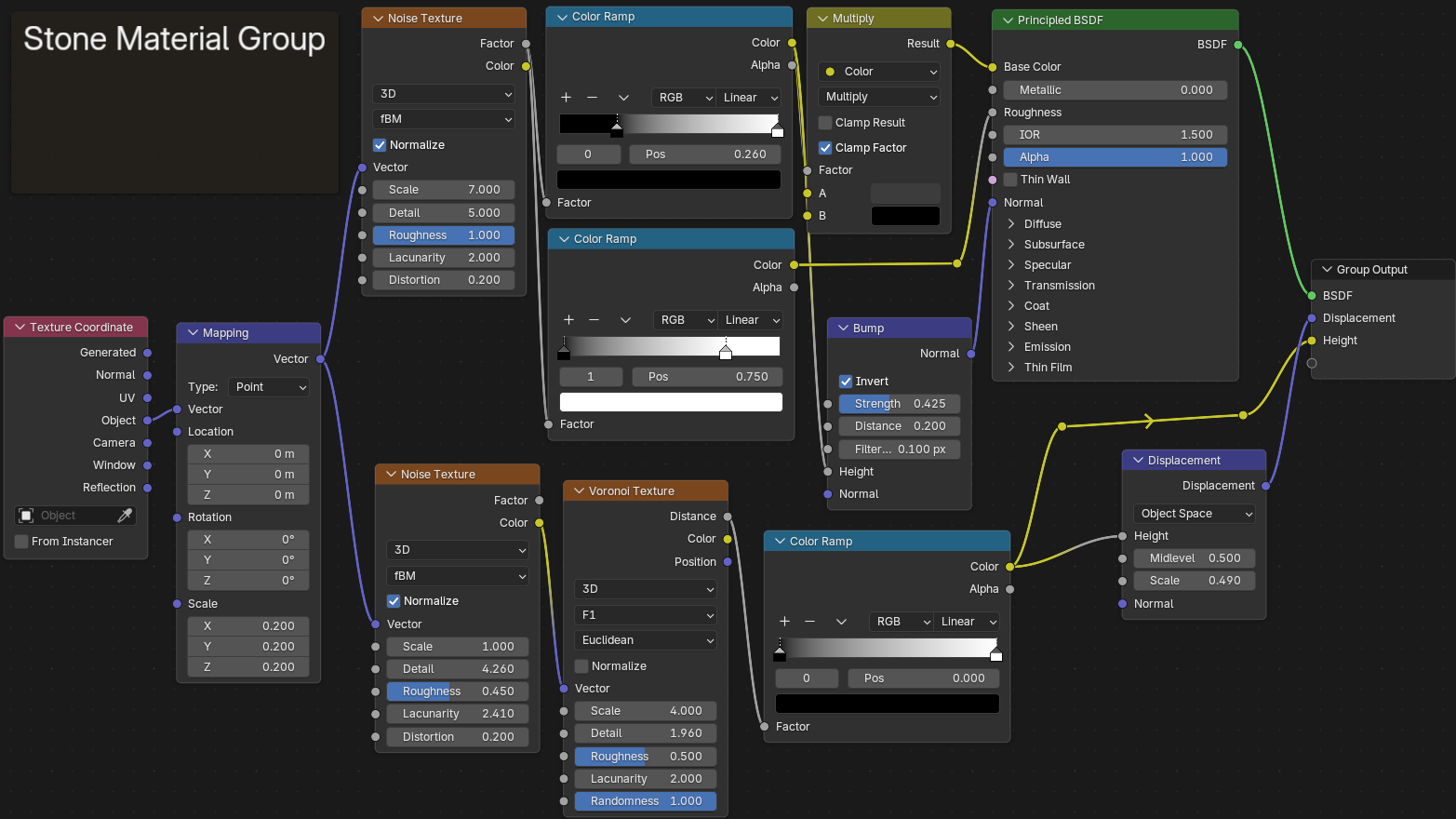Screen dimensions: 1456x819
Task: Add a color stop in the top Color Ramp
Action: (x=566, y=98)
